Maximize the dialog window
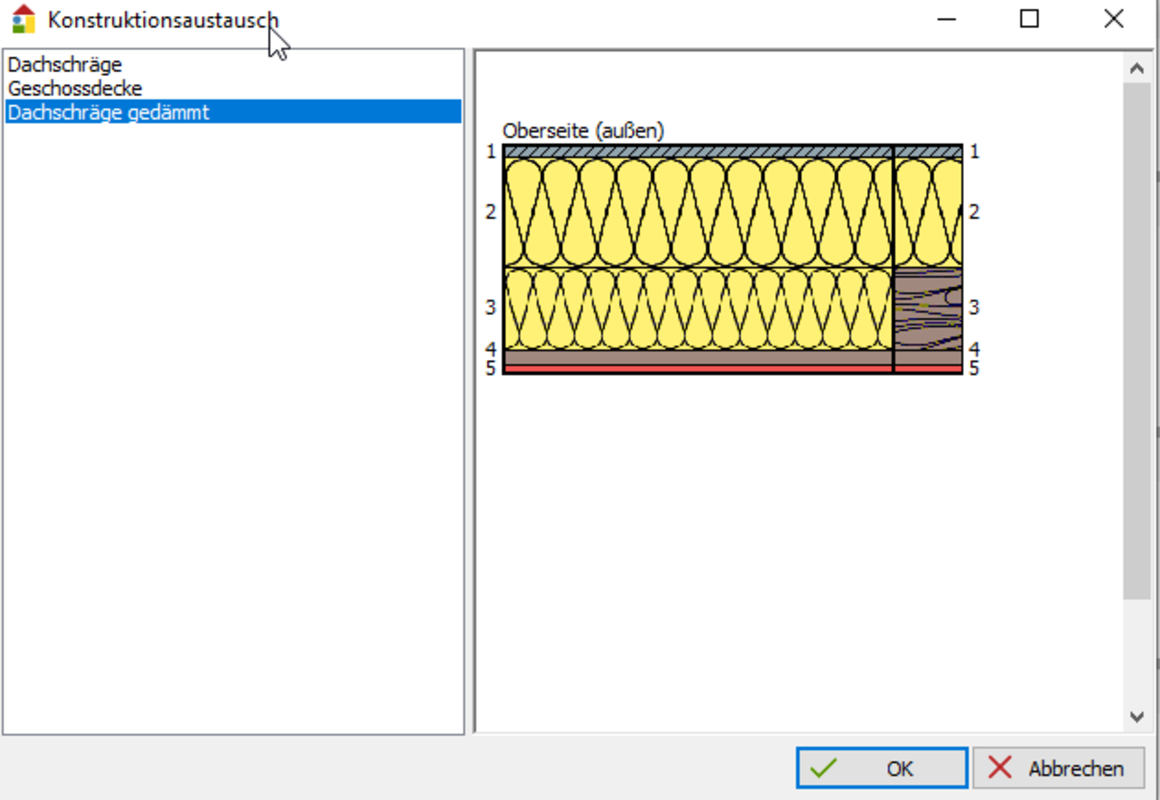The image size is (1160, 800). point(1029,19)
